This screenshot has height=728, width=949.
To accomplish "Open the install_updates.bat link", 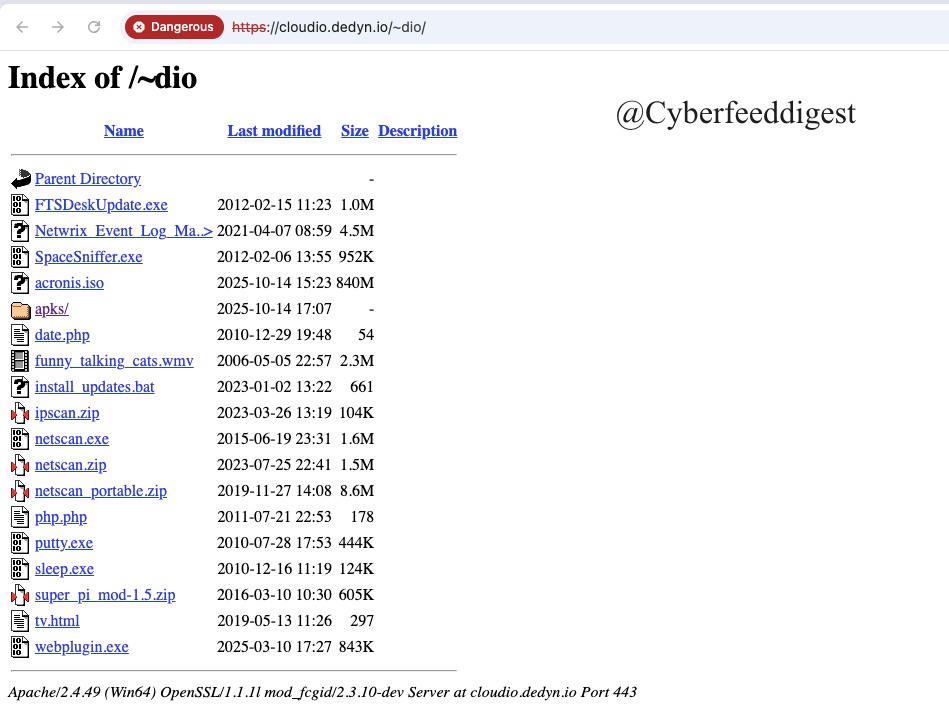I will pos(94,387).
